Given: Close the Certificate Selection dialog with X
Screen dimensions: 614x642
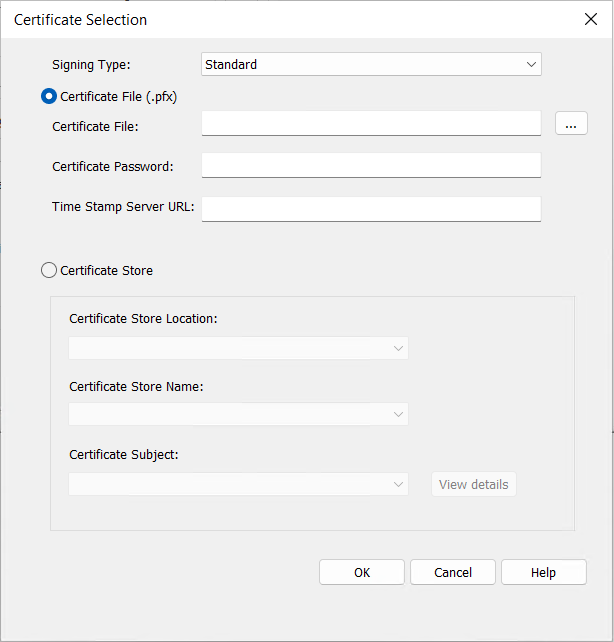Looking at the screenshot, I should coord(590,19).
